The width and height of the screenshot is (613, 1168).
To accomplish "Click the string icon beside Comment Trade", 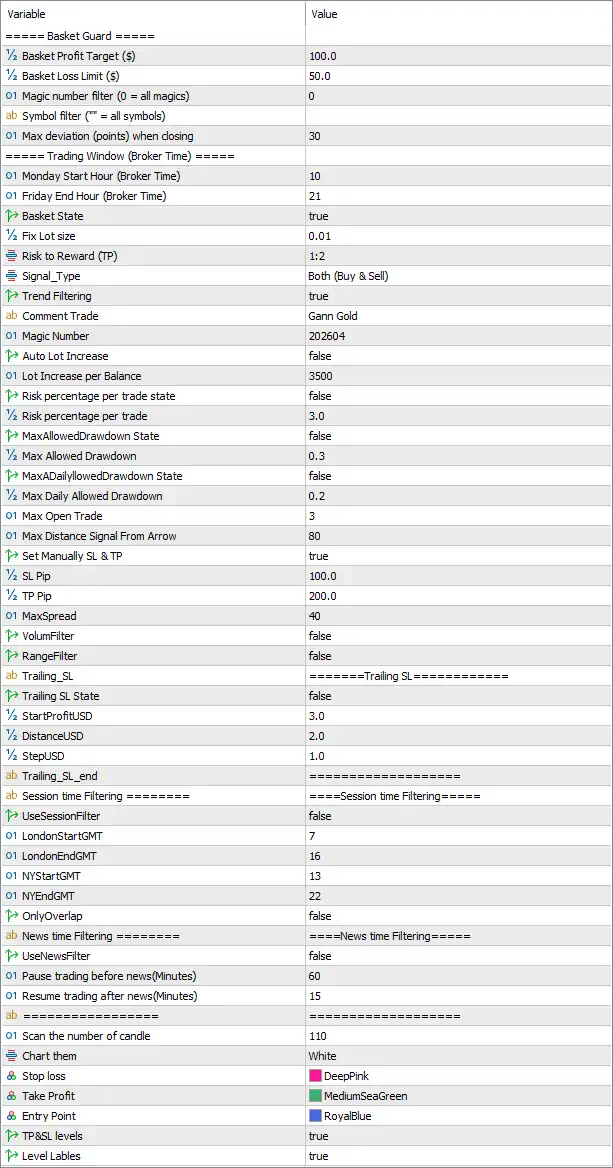I will pyautogui.click(x=11, y=316).
